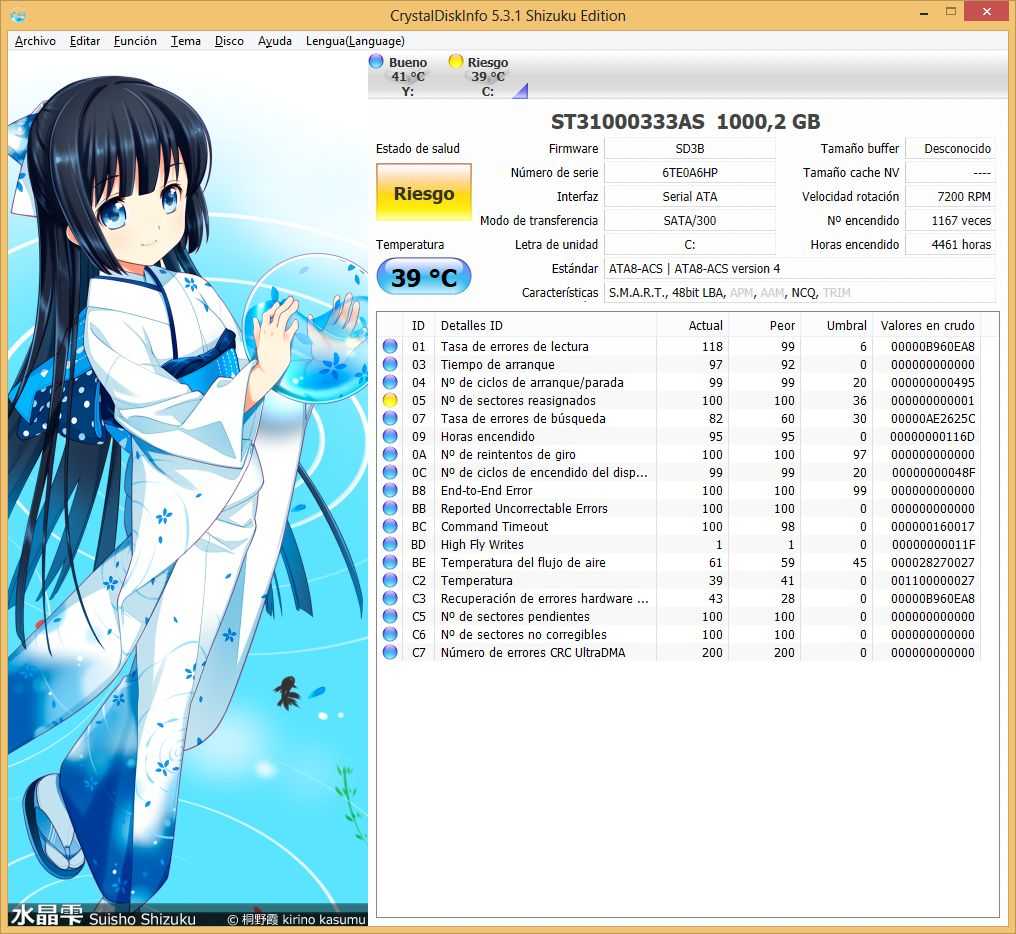Open the Editar menu
Image resolution: width=1016 pixels, height=934 pixels.
pyautogui.click(x=85, y=41)
